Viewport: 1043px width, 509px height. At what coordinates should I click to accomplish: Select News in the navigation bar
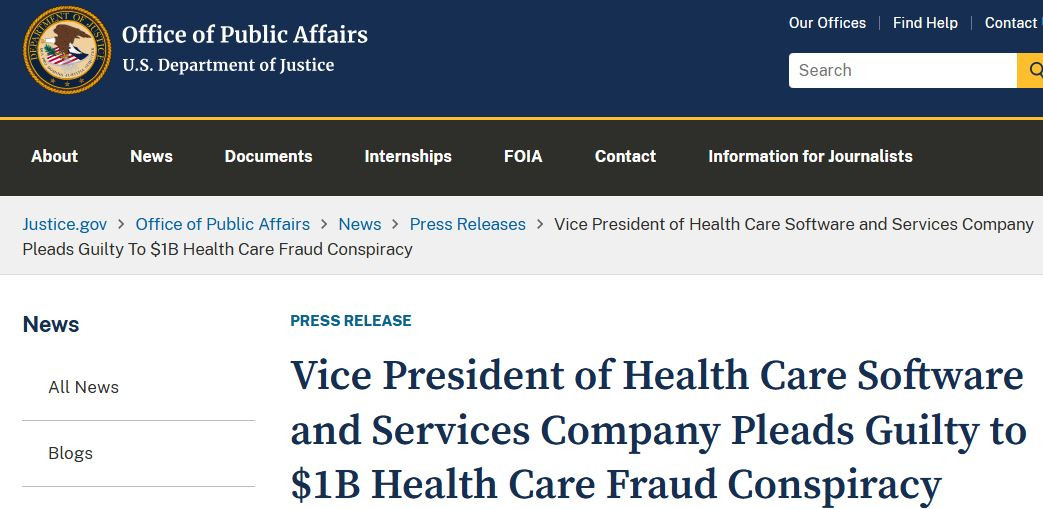(151, 156)
